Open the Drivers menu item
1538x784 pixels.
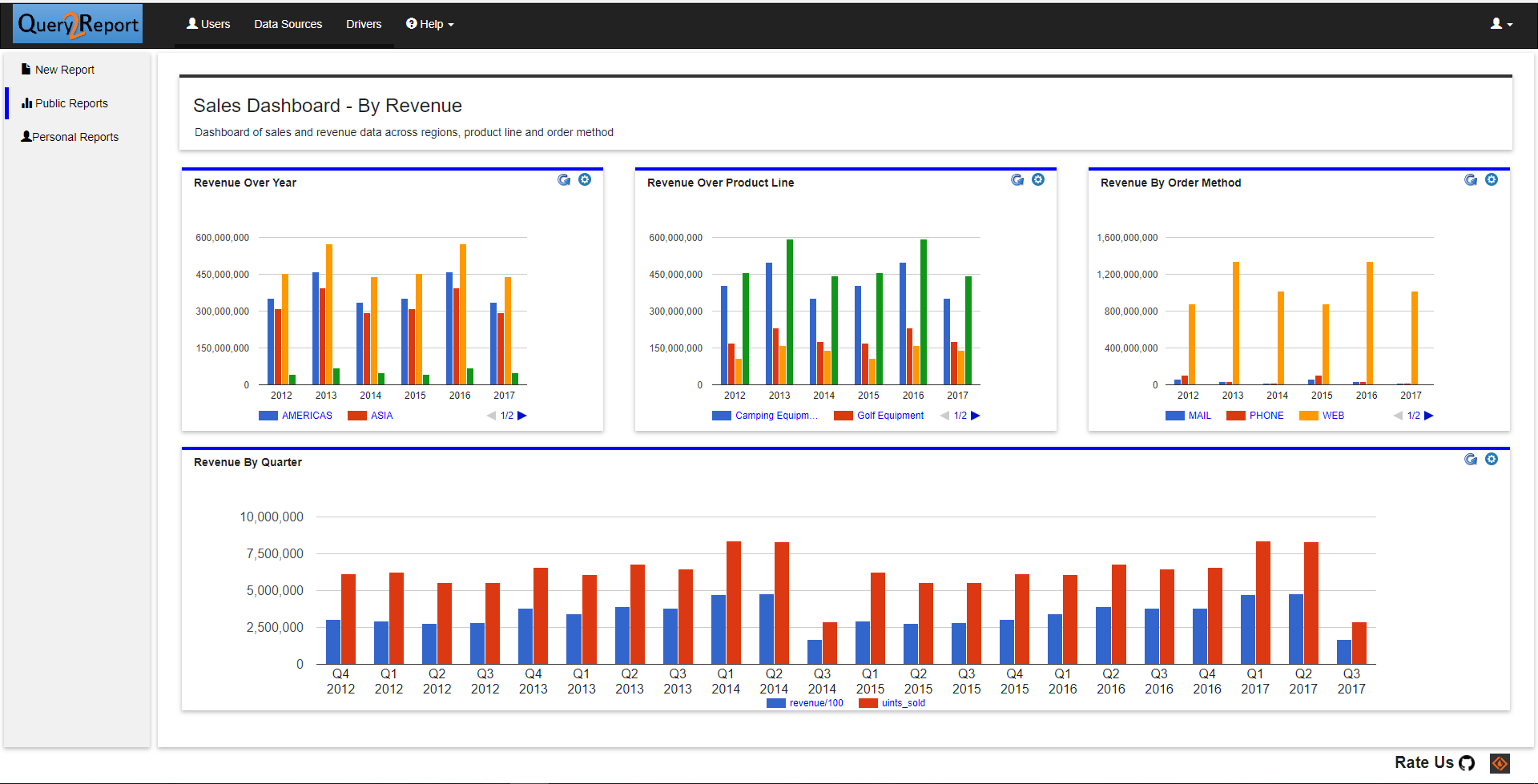[364, 24]
